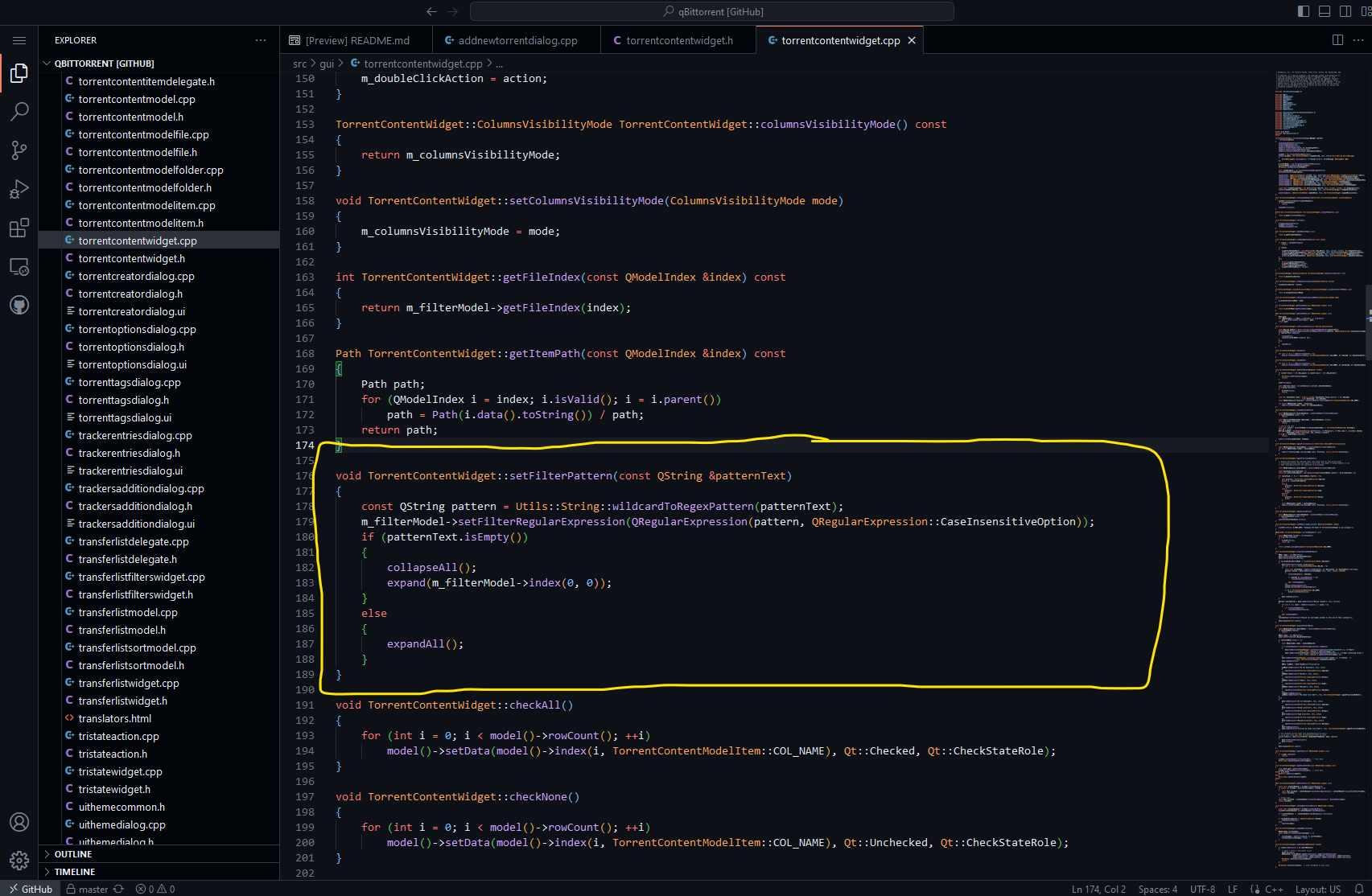Screen dimensions: 1372x896
Task: Open the Manage settings gear
Action: pos(19,861)
